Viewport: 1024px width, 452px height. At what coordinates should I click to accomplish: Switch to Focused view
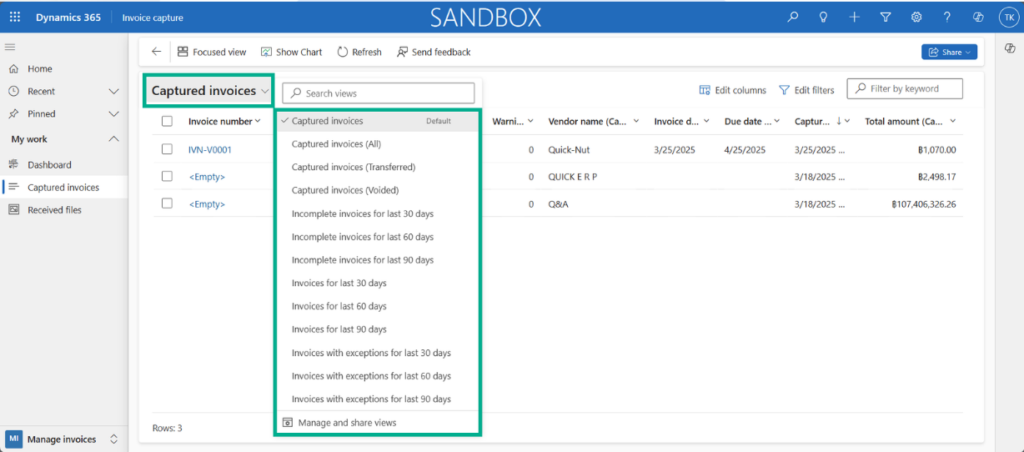coord(212,52)
